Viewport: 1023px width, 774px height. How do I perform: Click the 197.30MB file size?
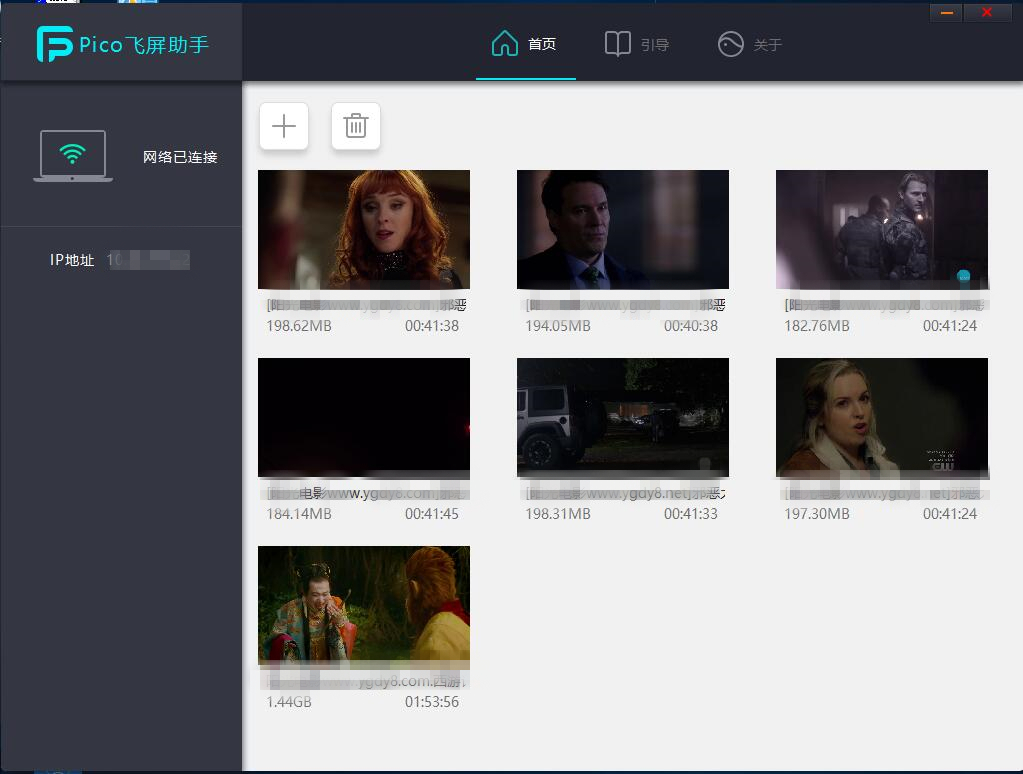817,514
